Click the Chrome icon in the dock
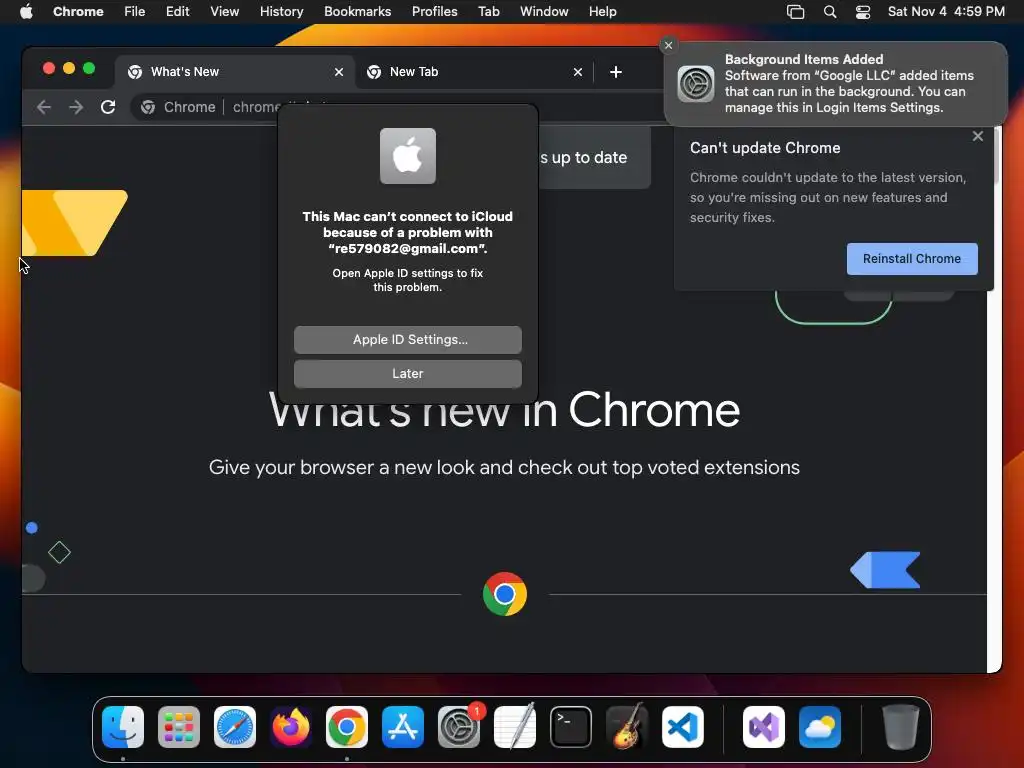1024x768 pixels. click(347, 727)
